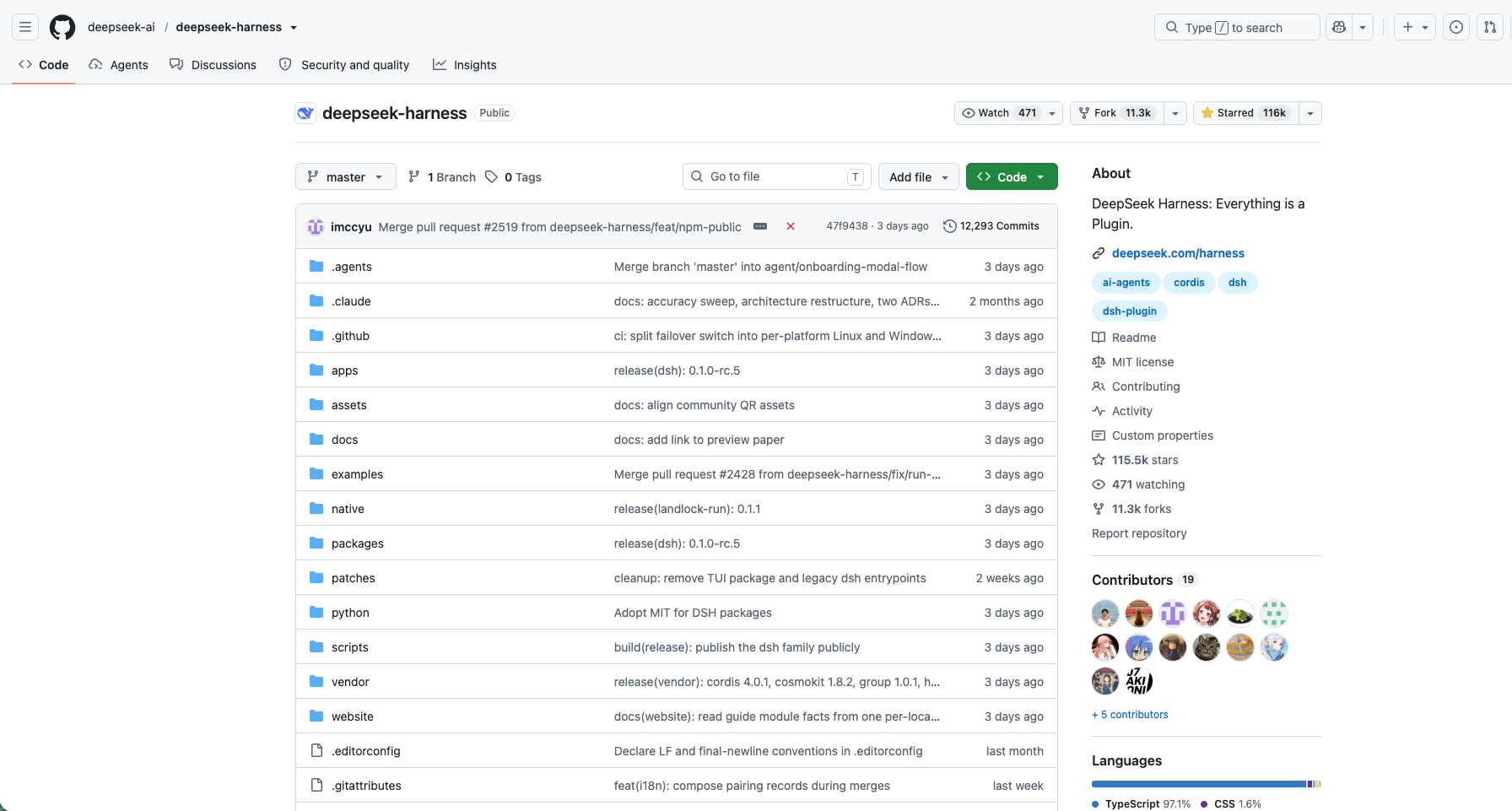
Task: Click the fork icon beside 11.3k forks
Action: coord(1099,509)
